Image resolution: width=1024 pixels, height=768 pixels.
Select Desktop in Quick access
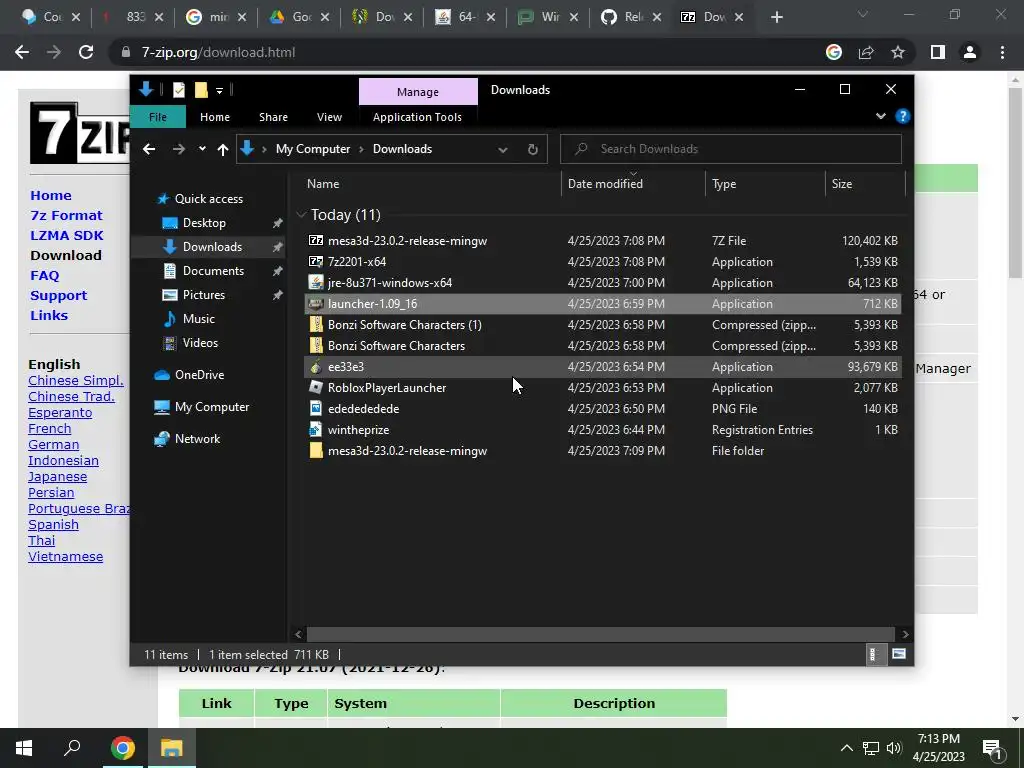(x=204, y=223)
